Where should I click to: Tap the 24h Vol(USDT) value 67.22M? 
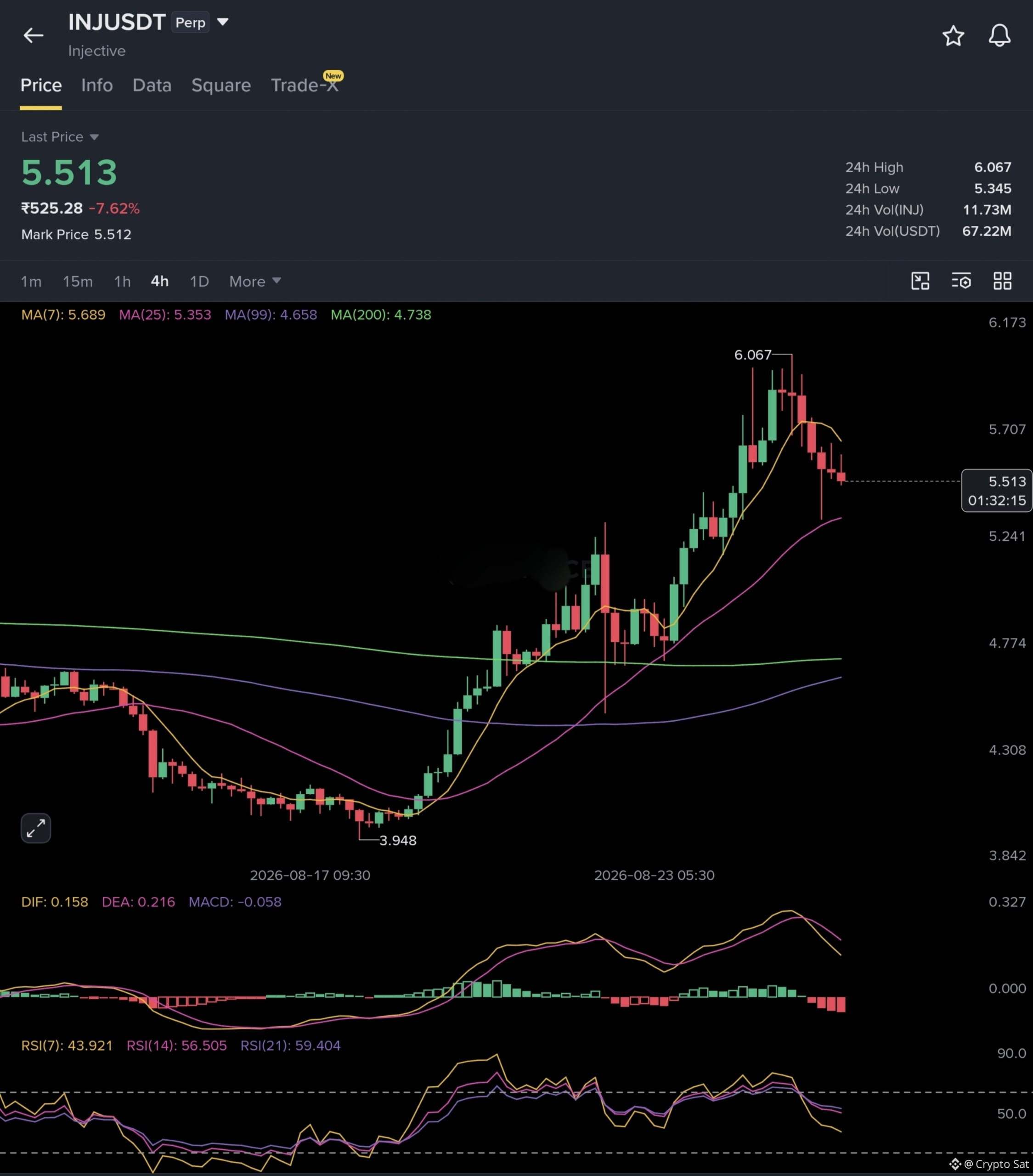987,231
